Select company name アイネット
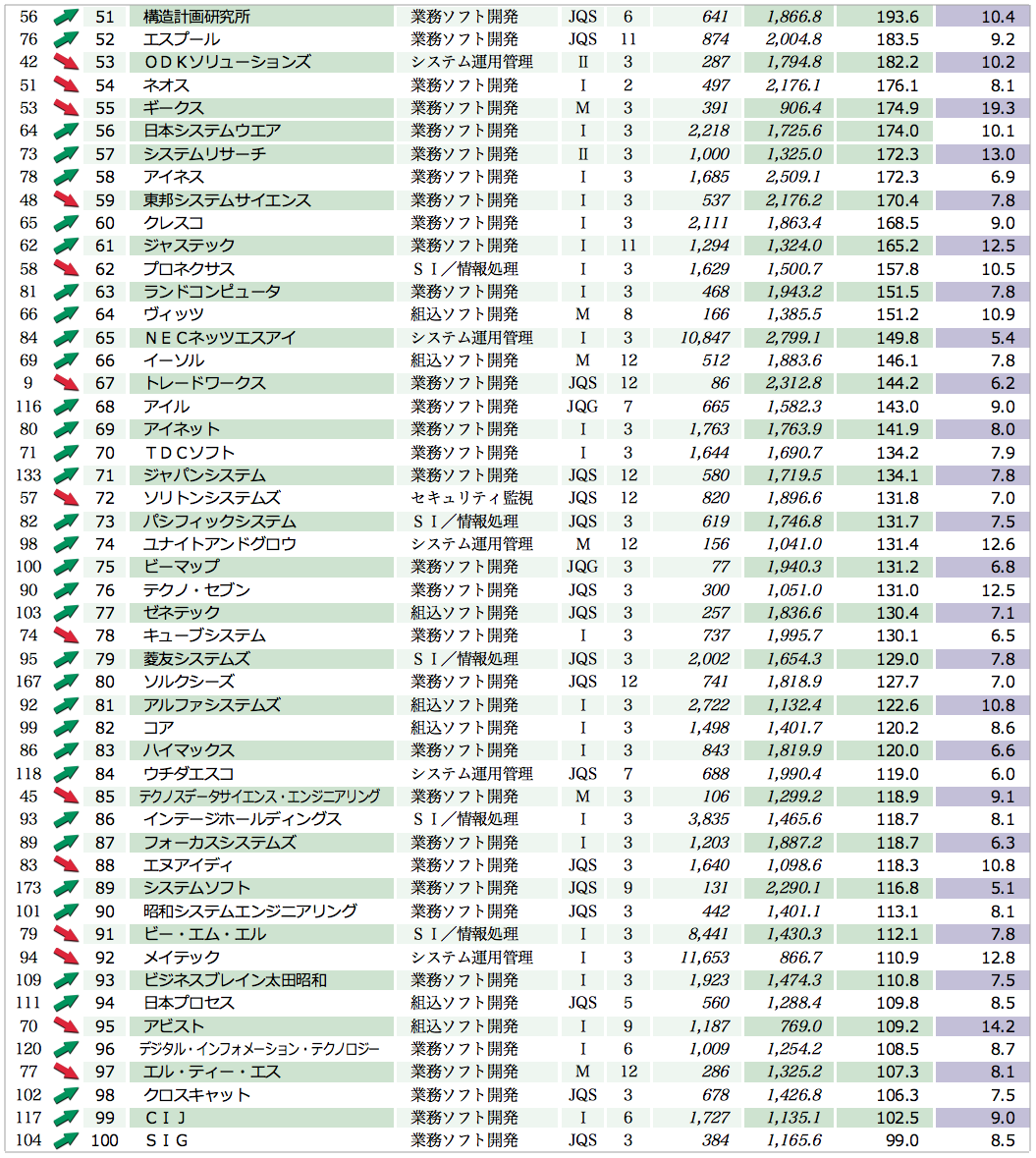Screen dimensions: 1036x1158 coord(182,429)
